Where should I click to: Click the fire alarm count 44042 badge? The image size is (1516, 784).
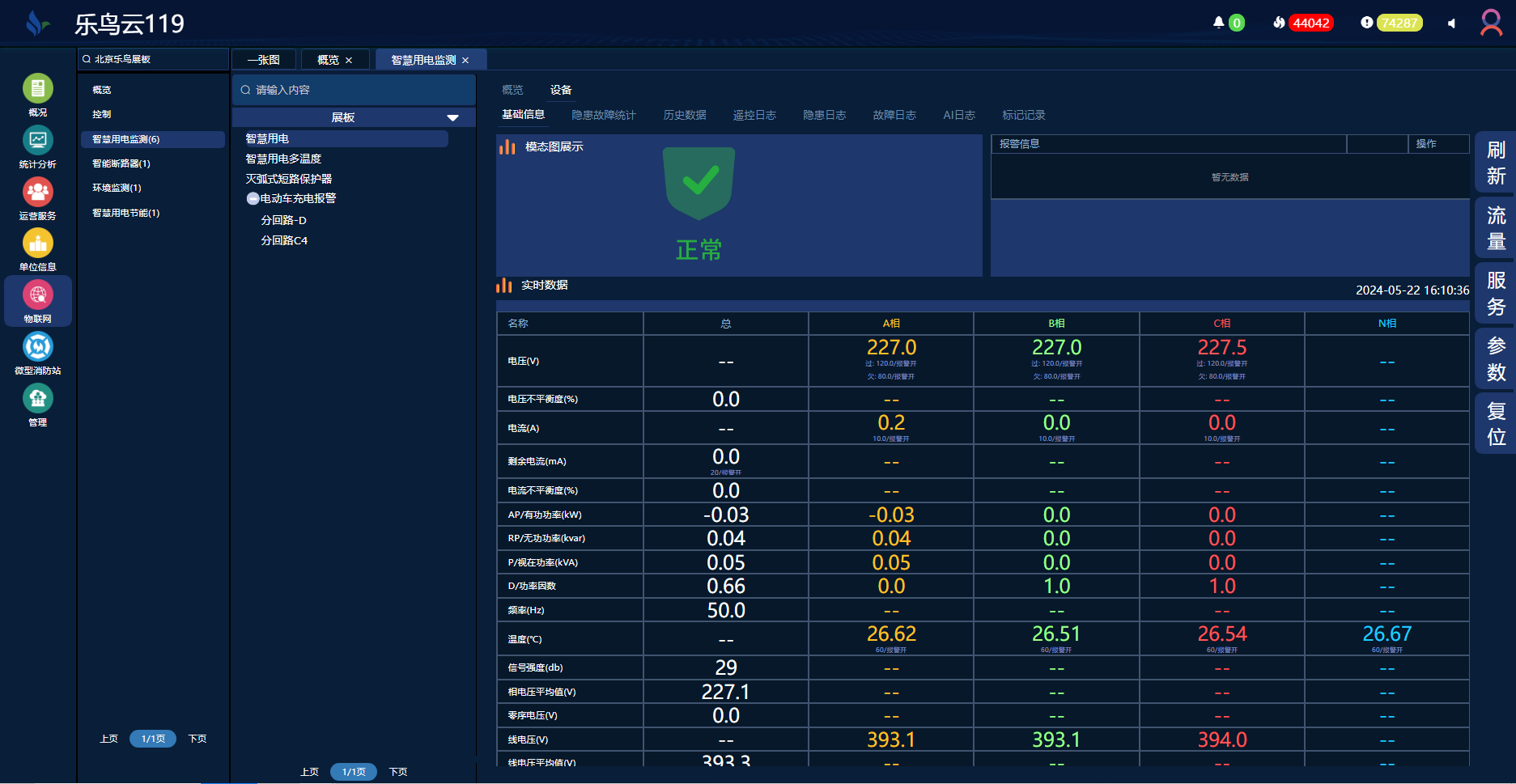click(1310, 23)
